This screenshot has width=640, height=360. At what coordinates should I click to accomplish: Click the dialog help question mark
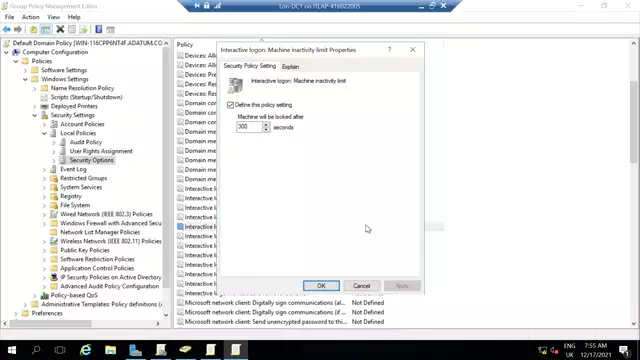pyautogui.click(x=389, y=49)
